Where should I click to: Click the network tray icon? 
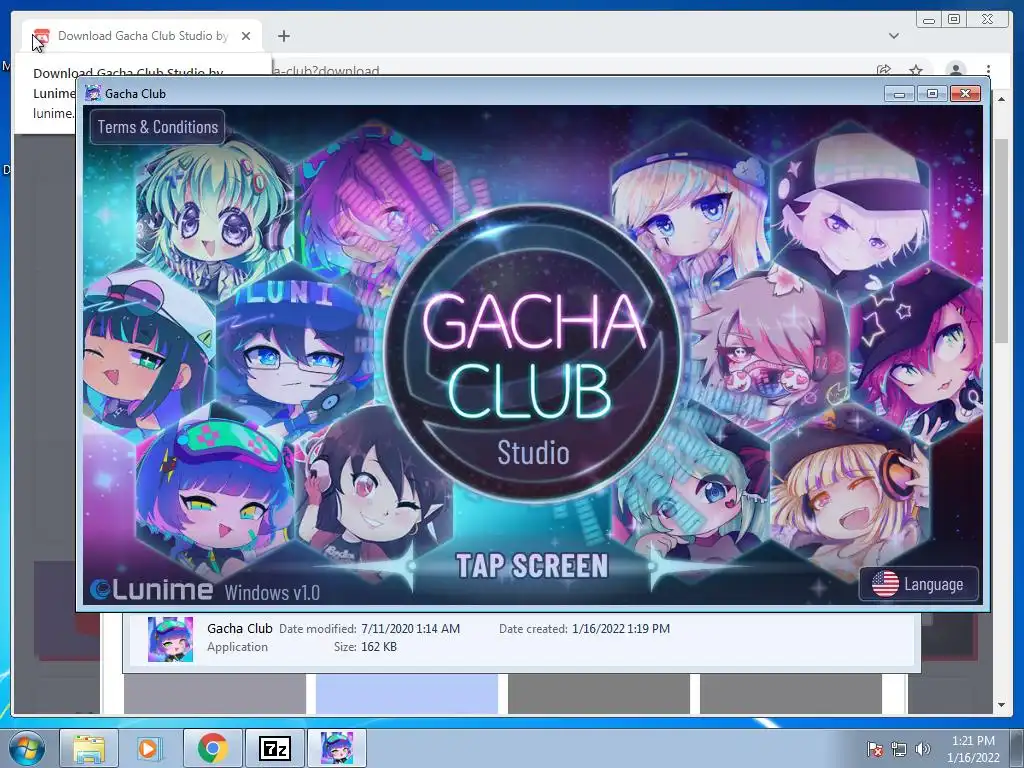click(899, 749)
